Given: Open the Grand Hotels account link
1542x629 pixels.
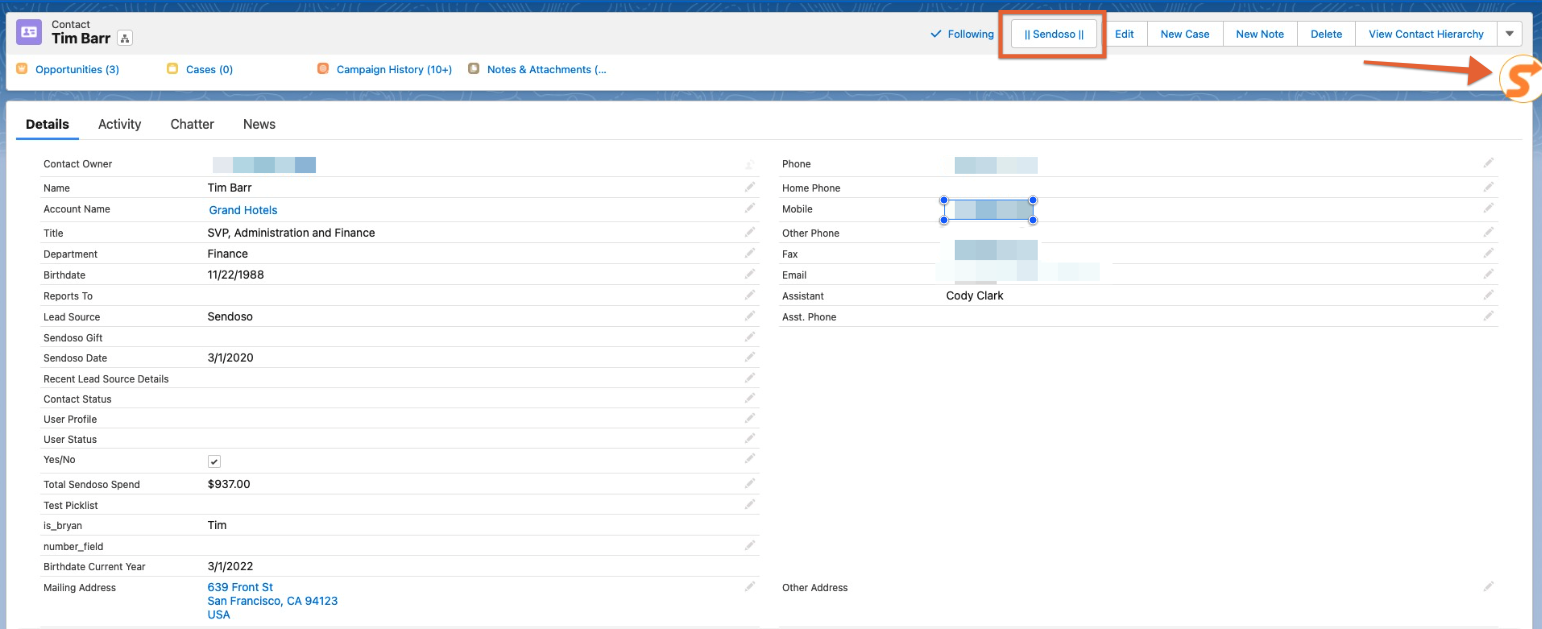Looking at the screenshot, I should (x=243, y=210).
